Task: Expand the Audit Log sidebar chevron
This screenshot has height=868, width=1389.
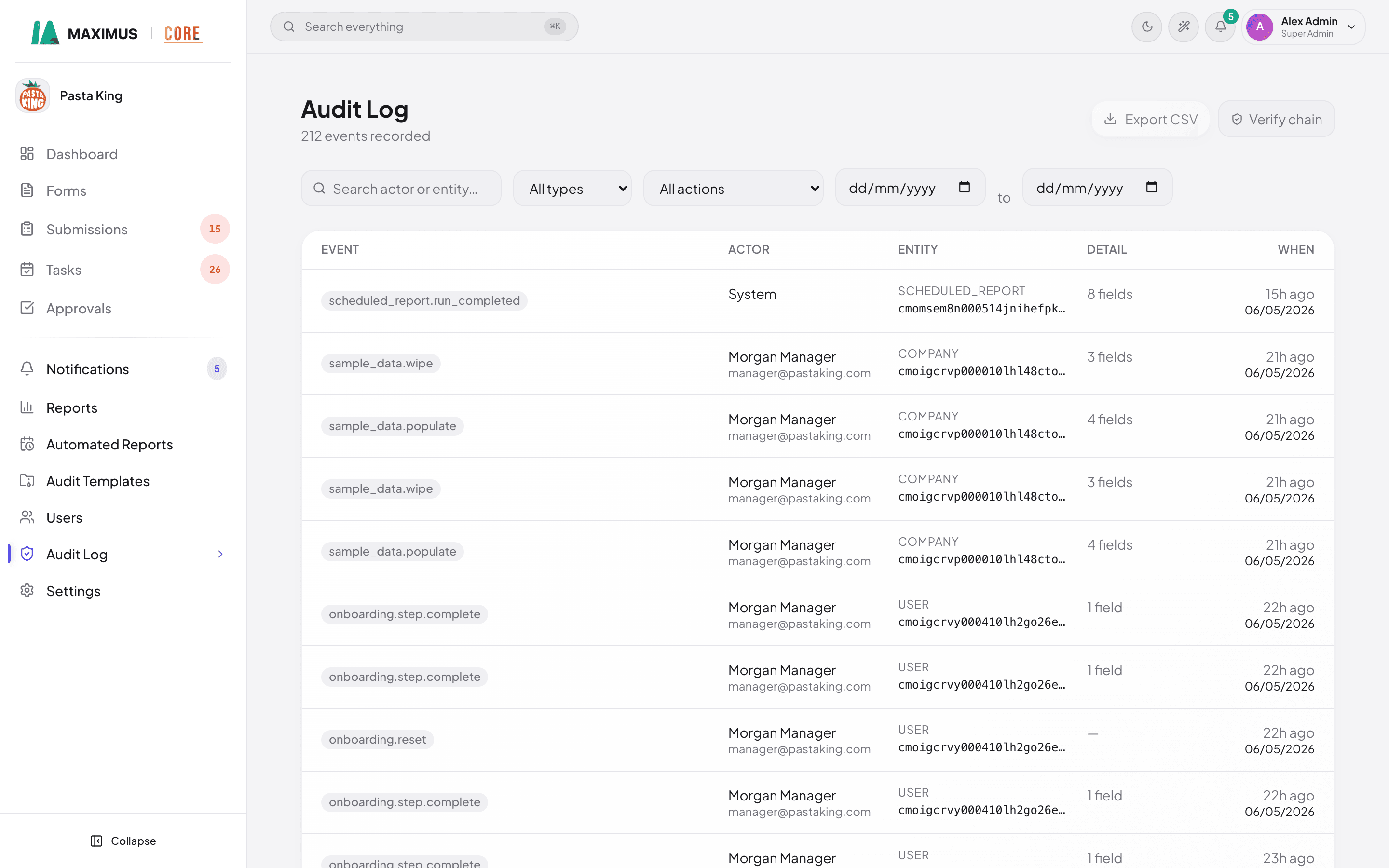Action: (x=220, y=554)
